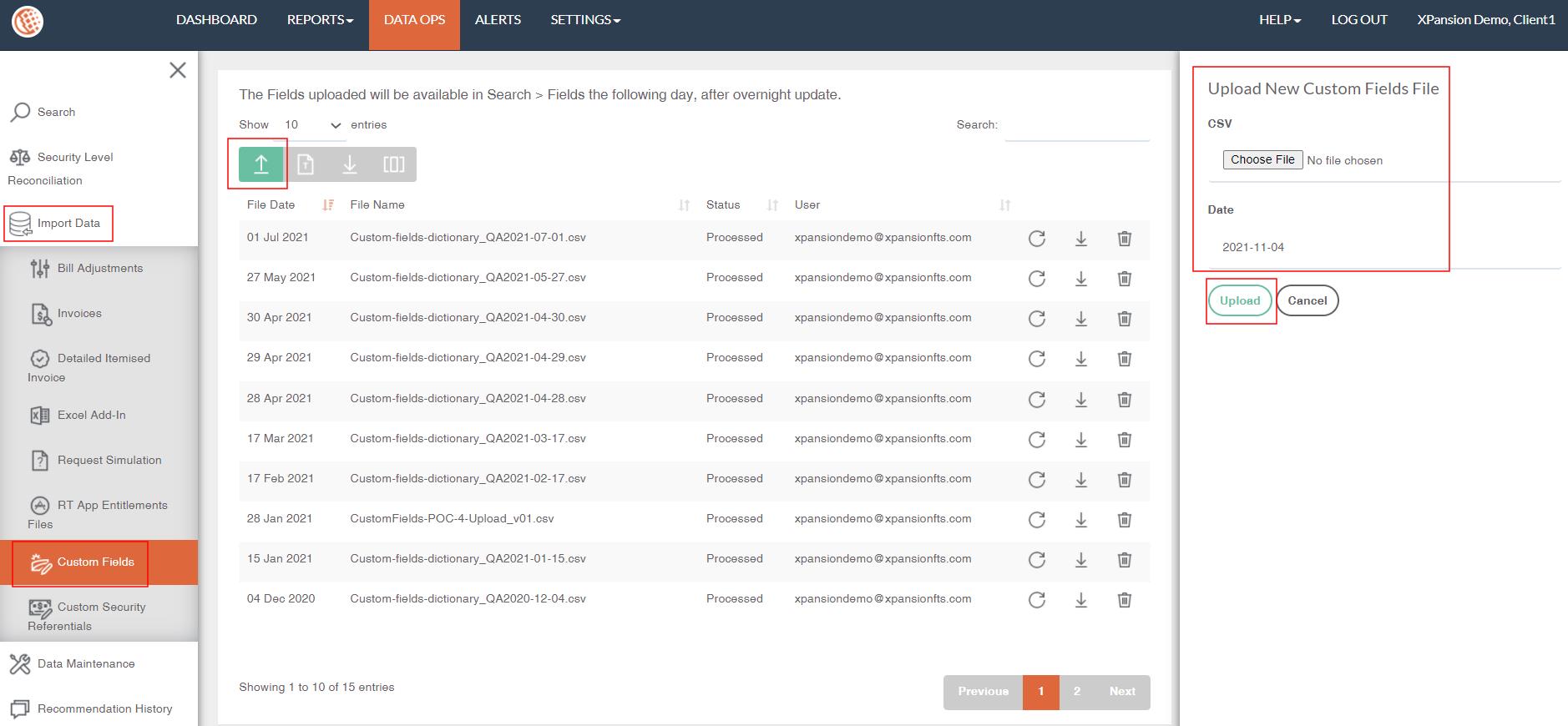Reprocess the 04 Dec 2020 file

[x=1036, y=600]
